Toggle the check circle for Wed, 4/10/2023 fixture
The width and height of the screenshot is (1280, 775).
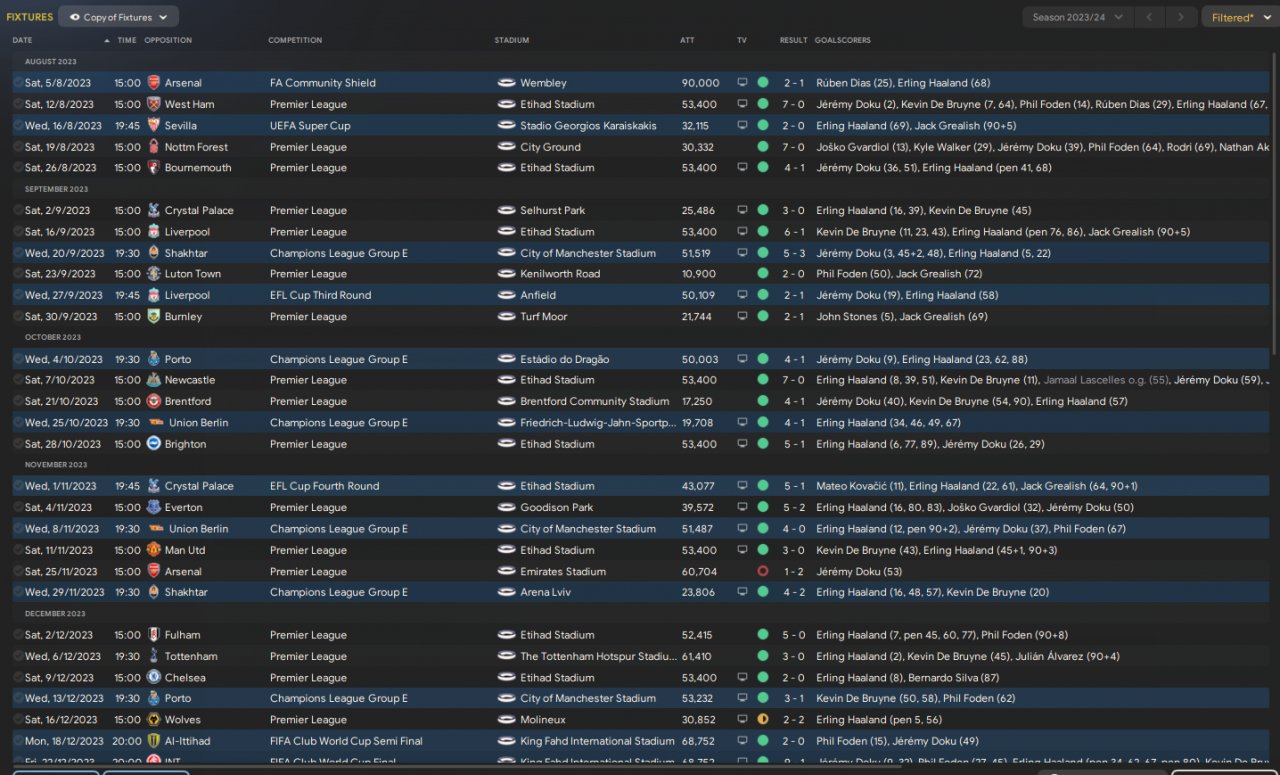point(18,360)
